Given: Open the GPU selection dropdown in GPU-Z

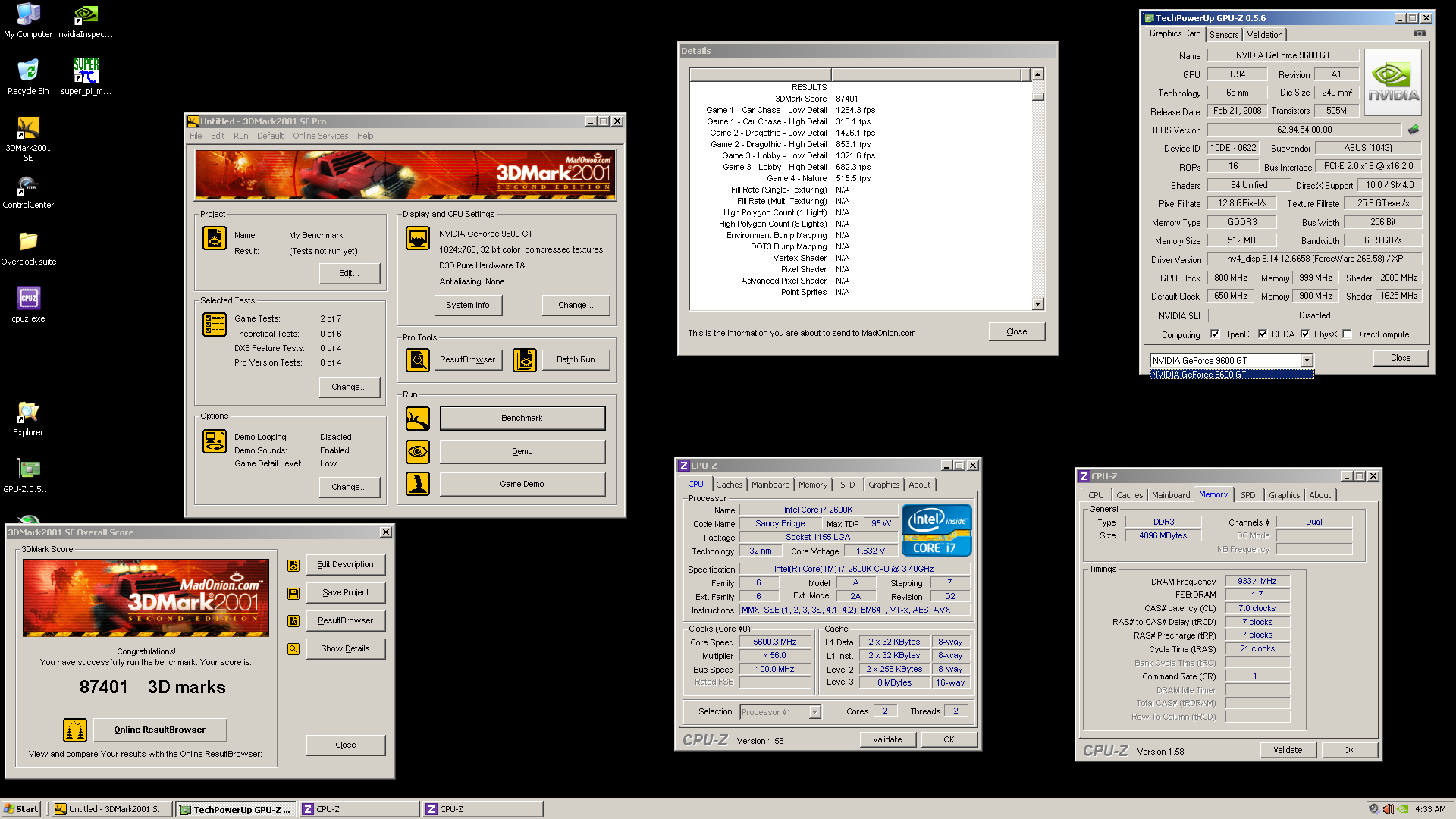Looking at the screenshot, I should (1307, 361).
